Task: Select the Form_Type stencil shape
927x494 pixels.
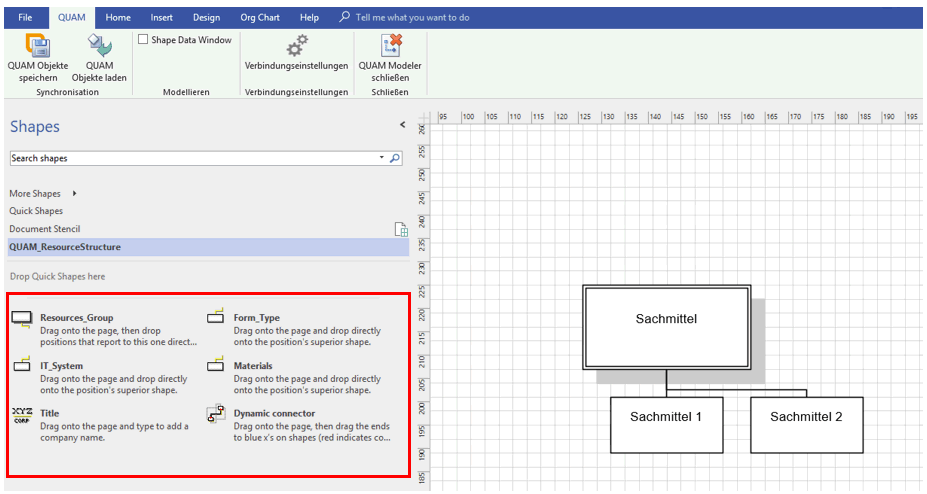Action: 215,318
